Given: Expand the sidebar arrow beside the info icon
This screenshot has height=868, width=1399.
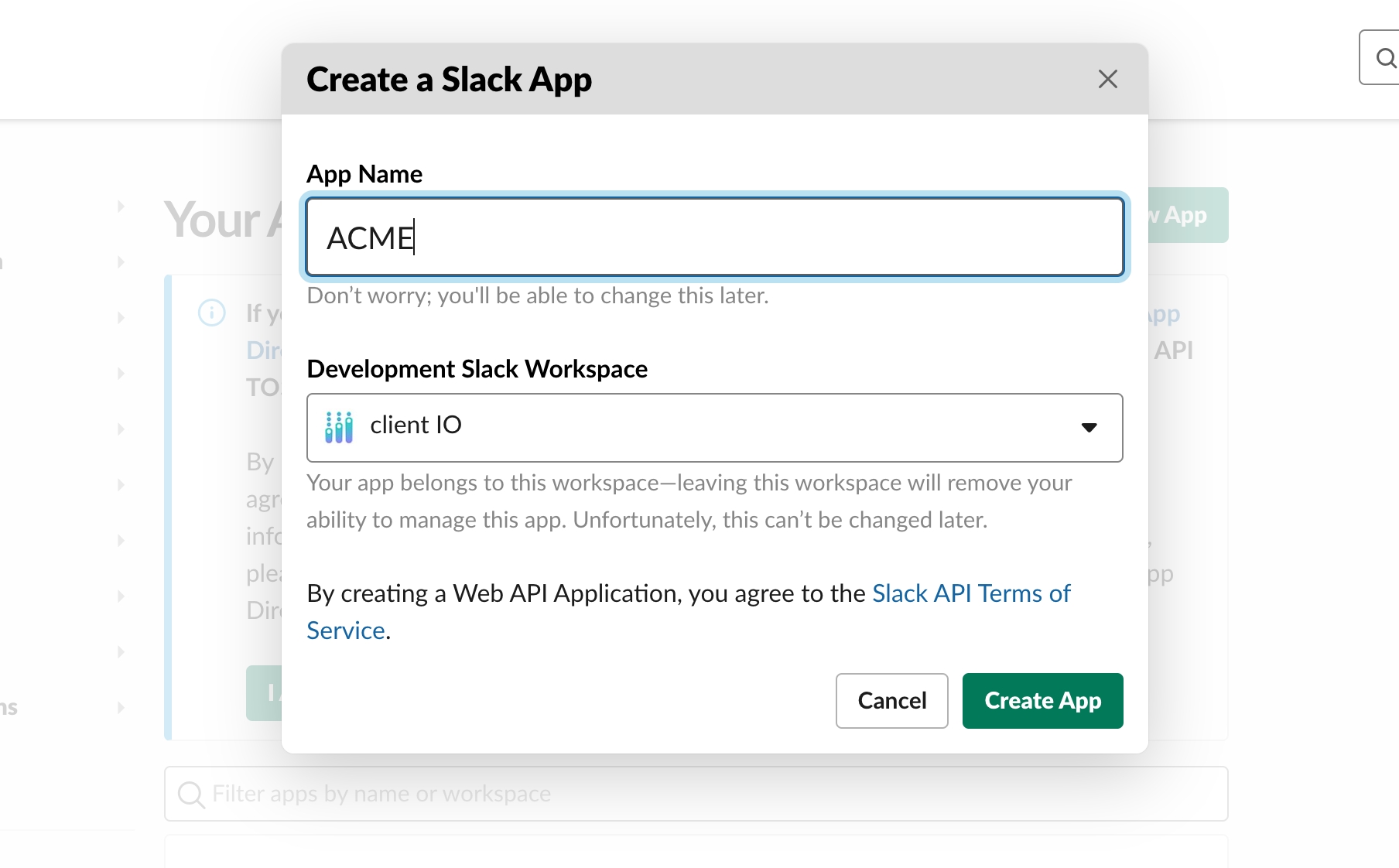Looking at the screenshot, I should pos(121,318).
